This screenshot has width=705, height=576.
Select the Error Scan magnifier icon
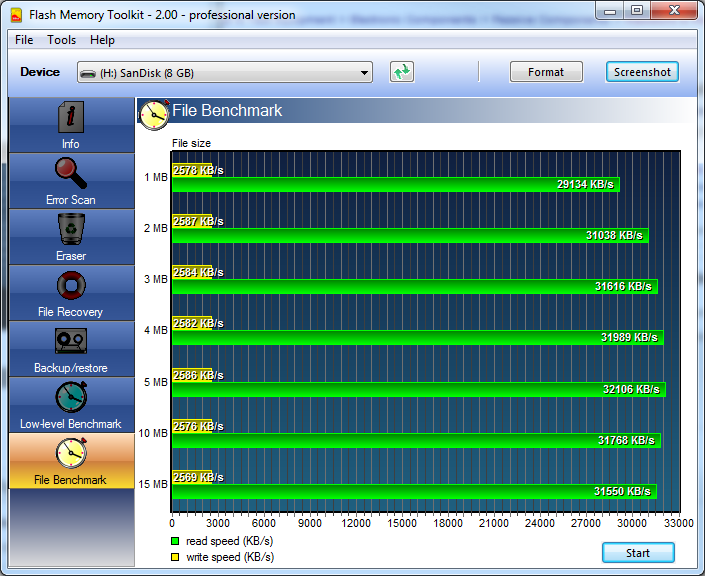pyautogui.click(x=70, y=174)
